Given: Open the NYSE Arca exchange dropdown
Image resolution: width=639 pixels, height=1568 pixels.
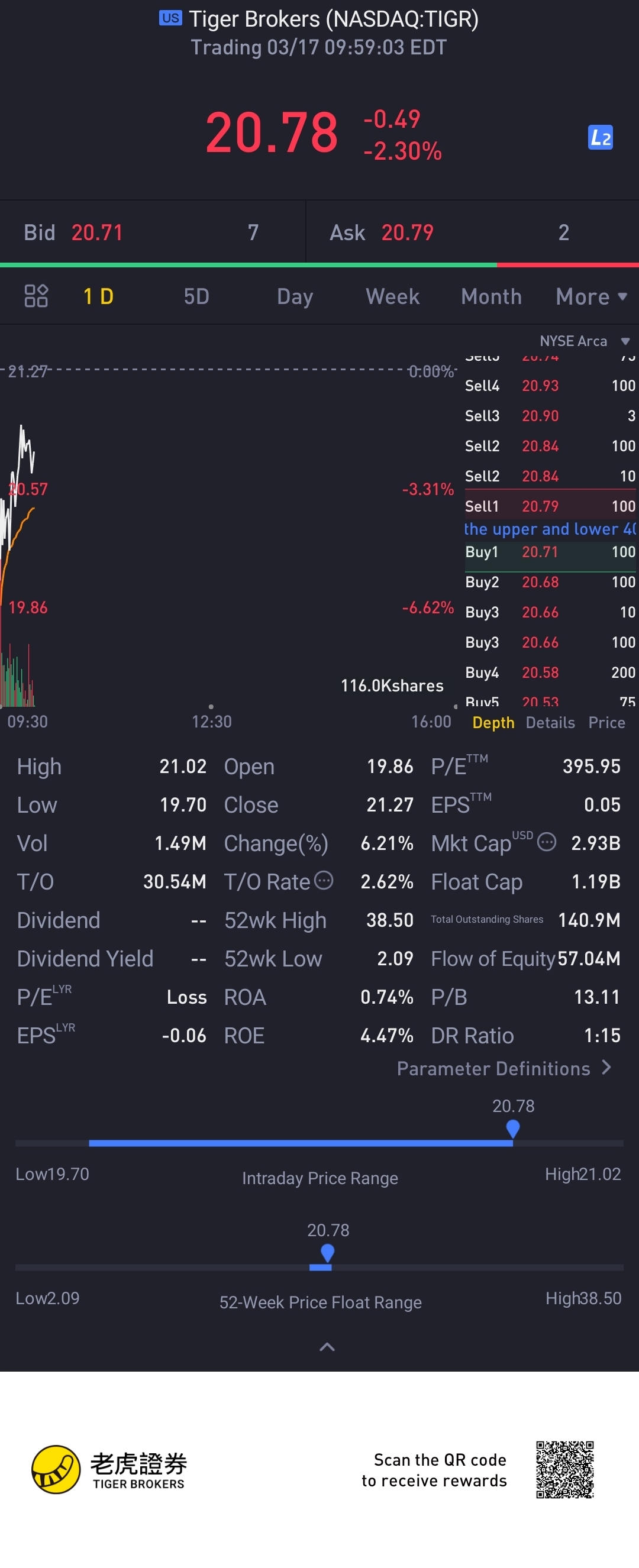Looking at the screenshot, I should pyautogui.click(x=583, y=341).
